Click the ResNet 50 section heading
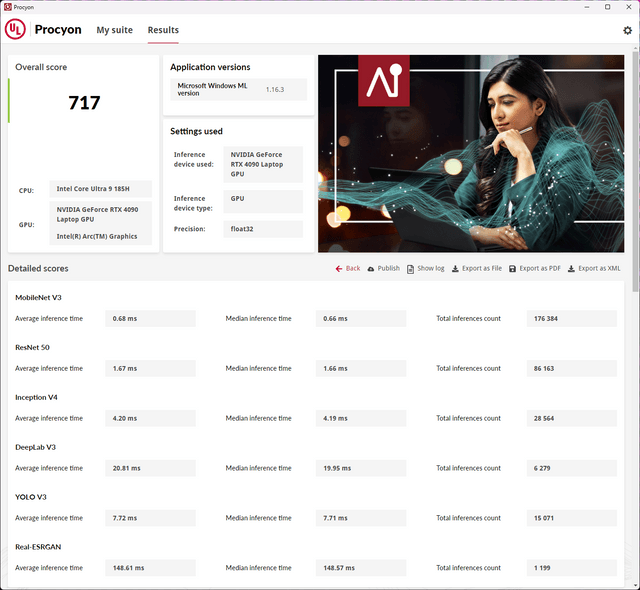 (x=32, y=347)
